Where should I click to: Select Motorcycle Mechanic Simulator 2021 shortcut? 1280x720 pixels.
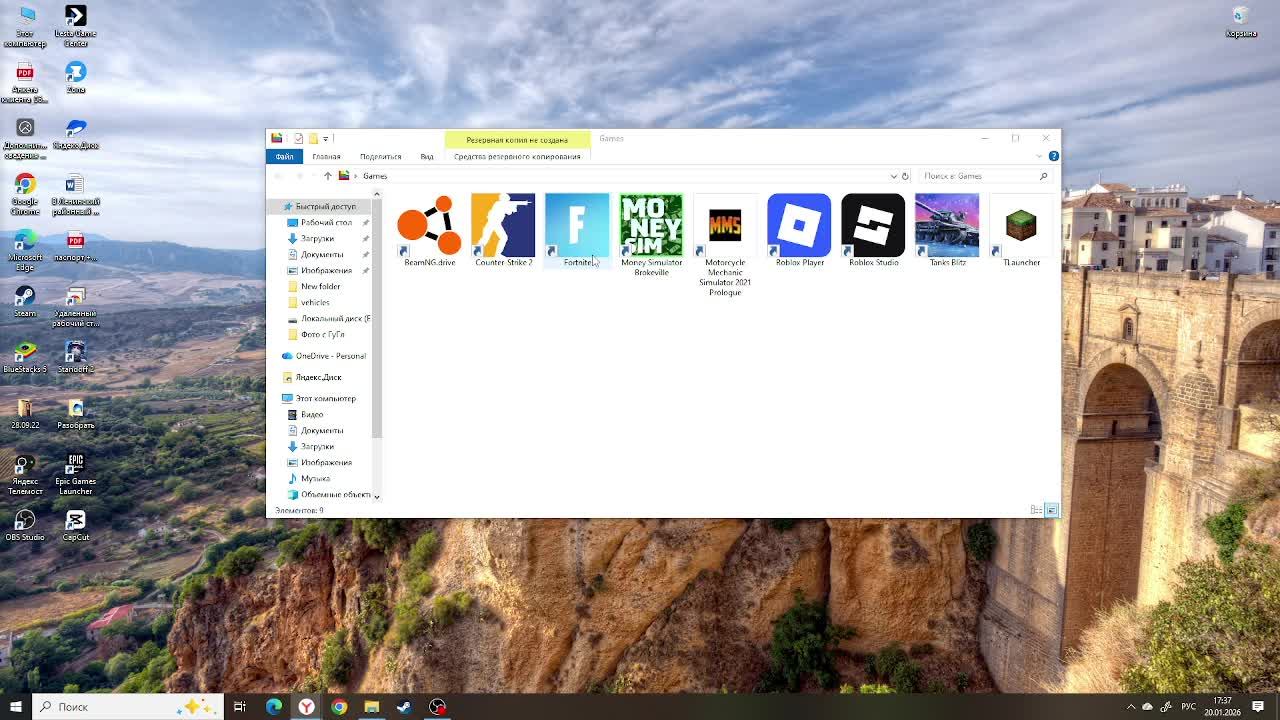click(725, 245)
